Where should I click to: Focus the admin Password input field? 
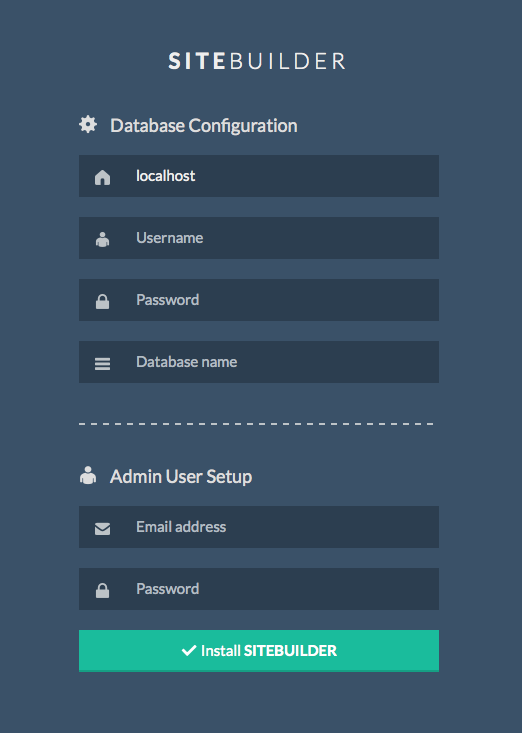point(259,589)
